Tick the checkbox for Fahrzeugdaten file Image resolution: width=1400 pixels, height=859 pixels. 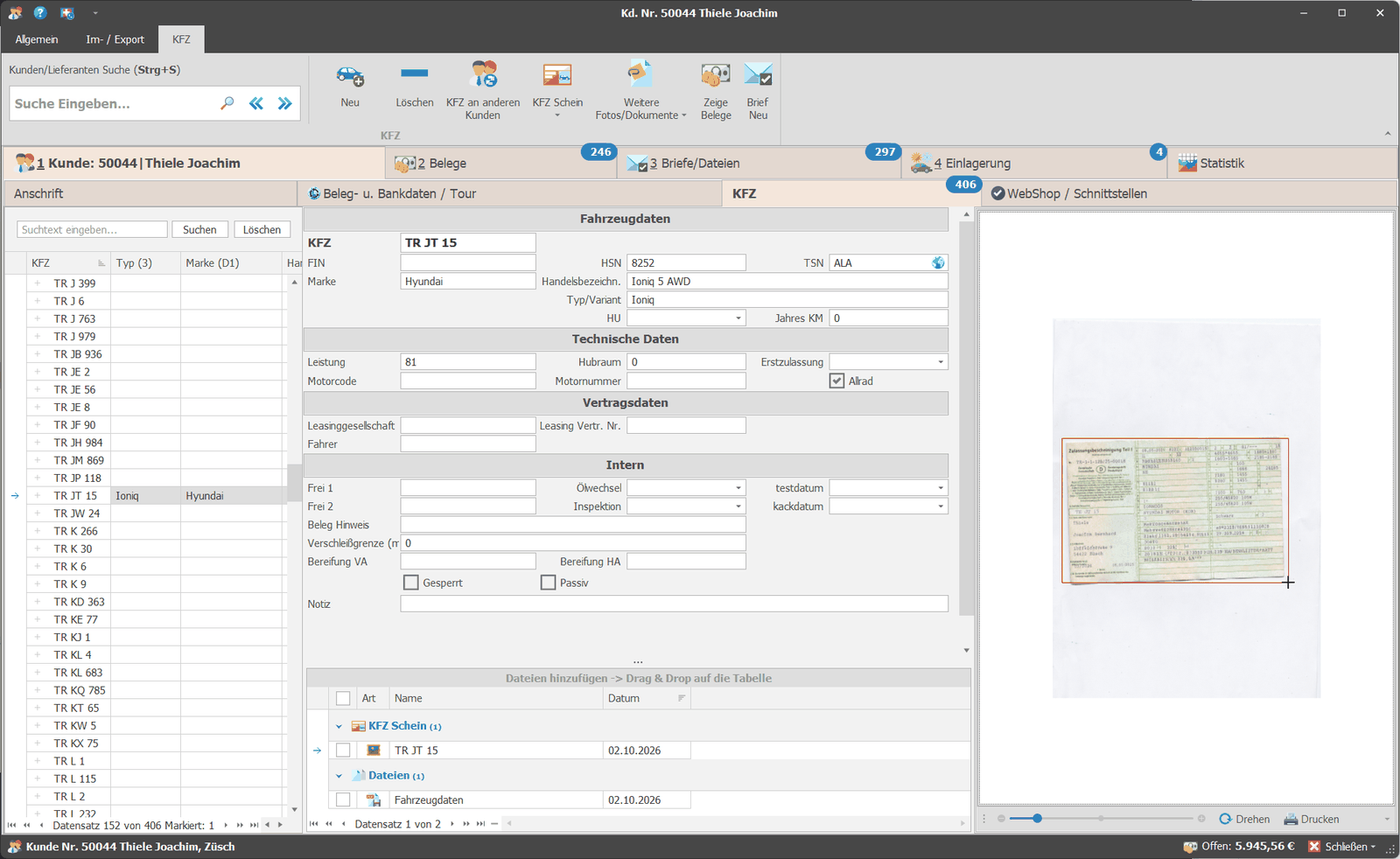pyautogui.click(x=343, y=800)
